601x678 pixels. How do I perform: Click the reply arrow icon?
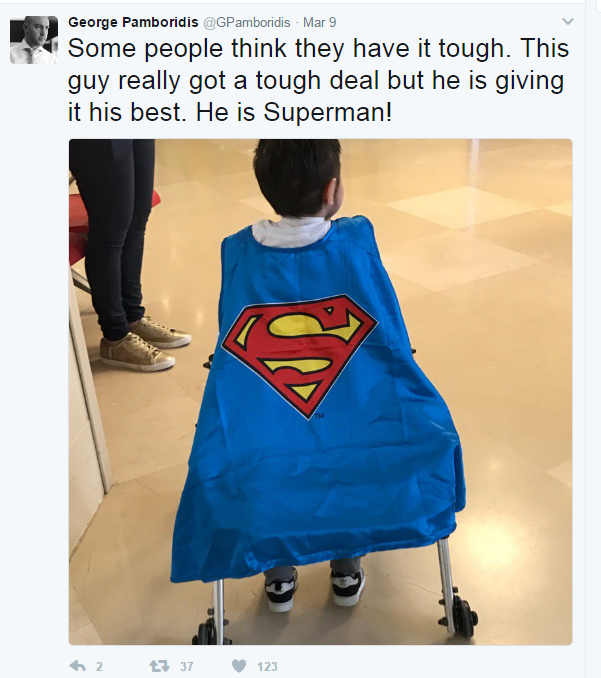(78, 666)
